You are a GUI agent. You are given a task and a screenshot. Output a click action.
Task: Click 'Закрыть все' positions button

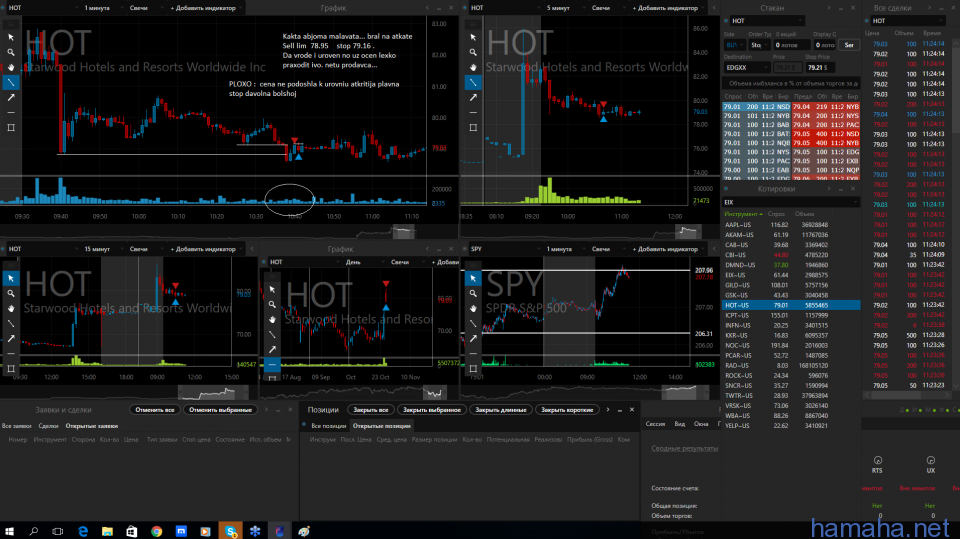[x=370, y=410]
